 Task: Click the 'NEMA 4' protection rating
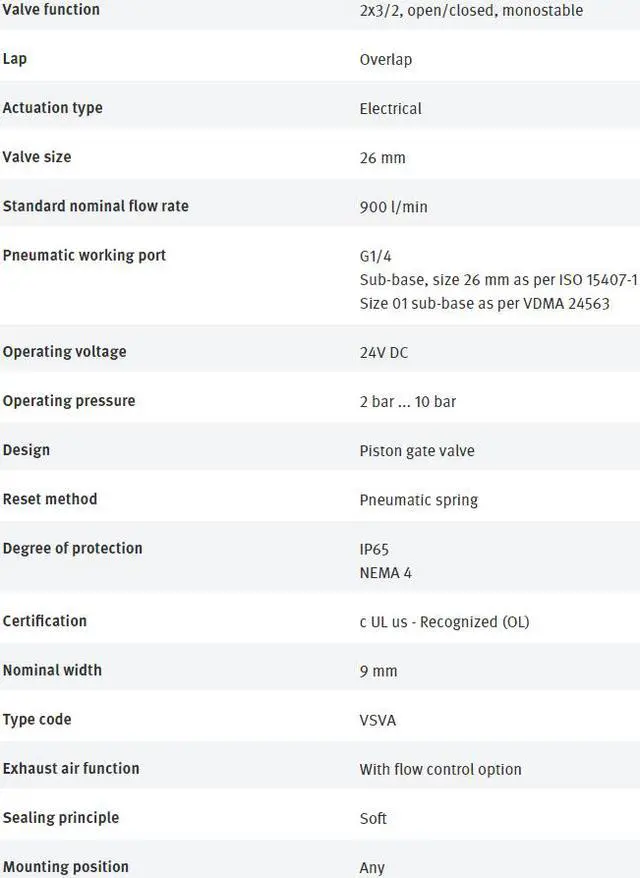(x=385, y=572)
